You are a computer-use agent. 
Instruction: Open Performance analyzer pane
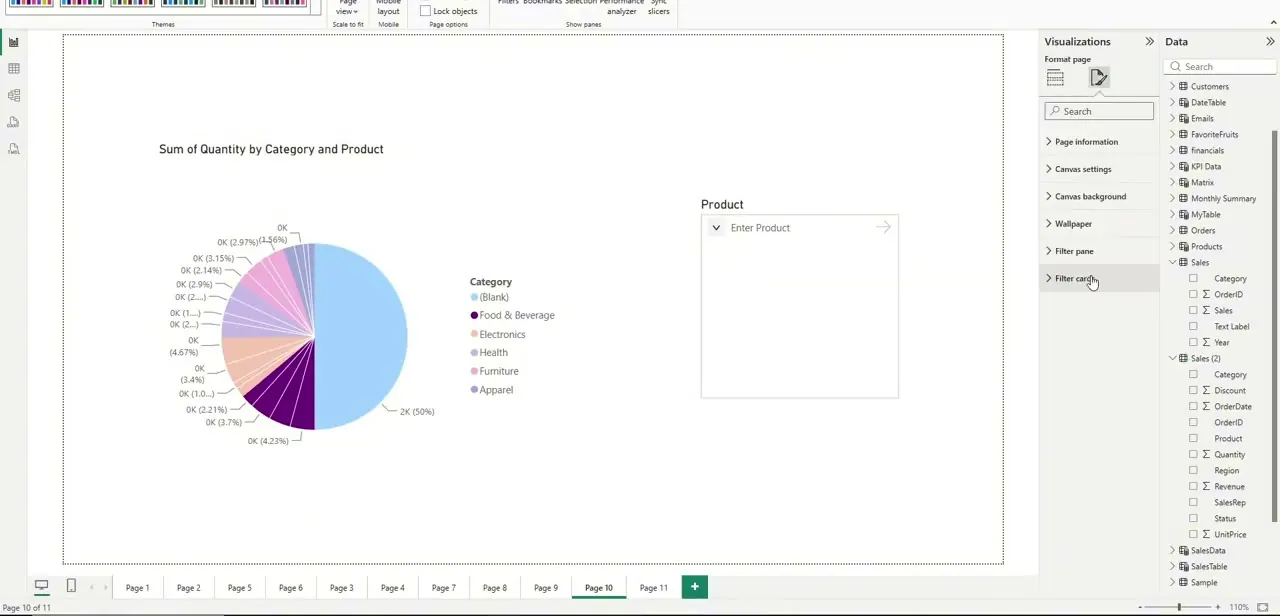point(621,6)
